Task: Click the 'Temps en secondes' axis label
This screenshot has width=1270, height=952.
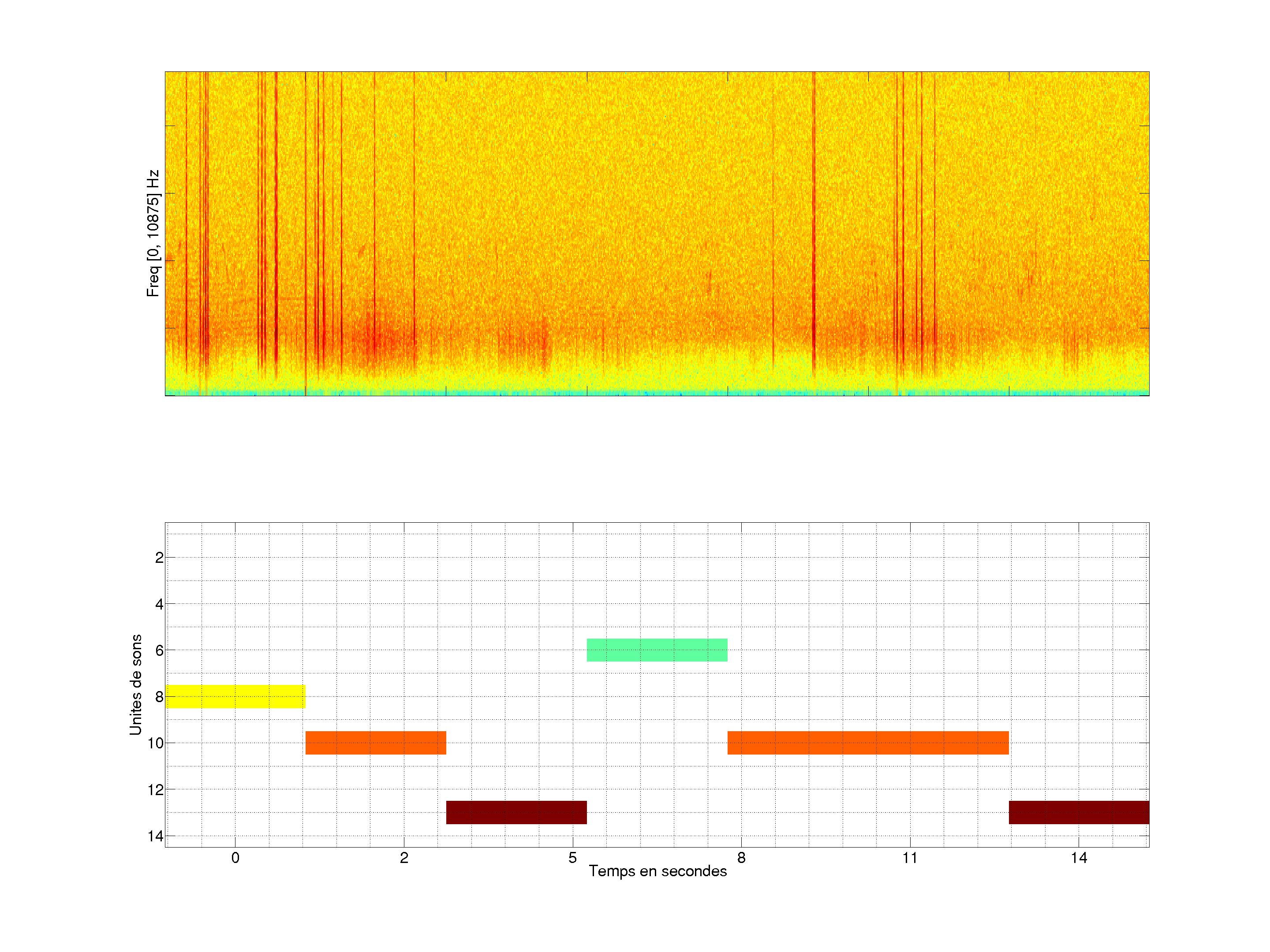Action: click(x=657, y=871)
